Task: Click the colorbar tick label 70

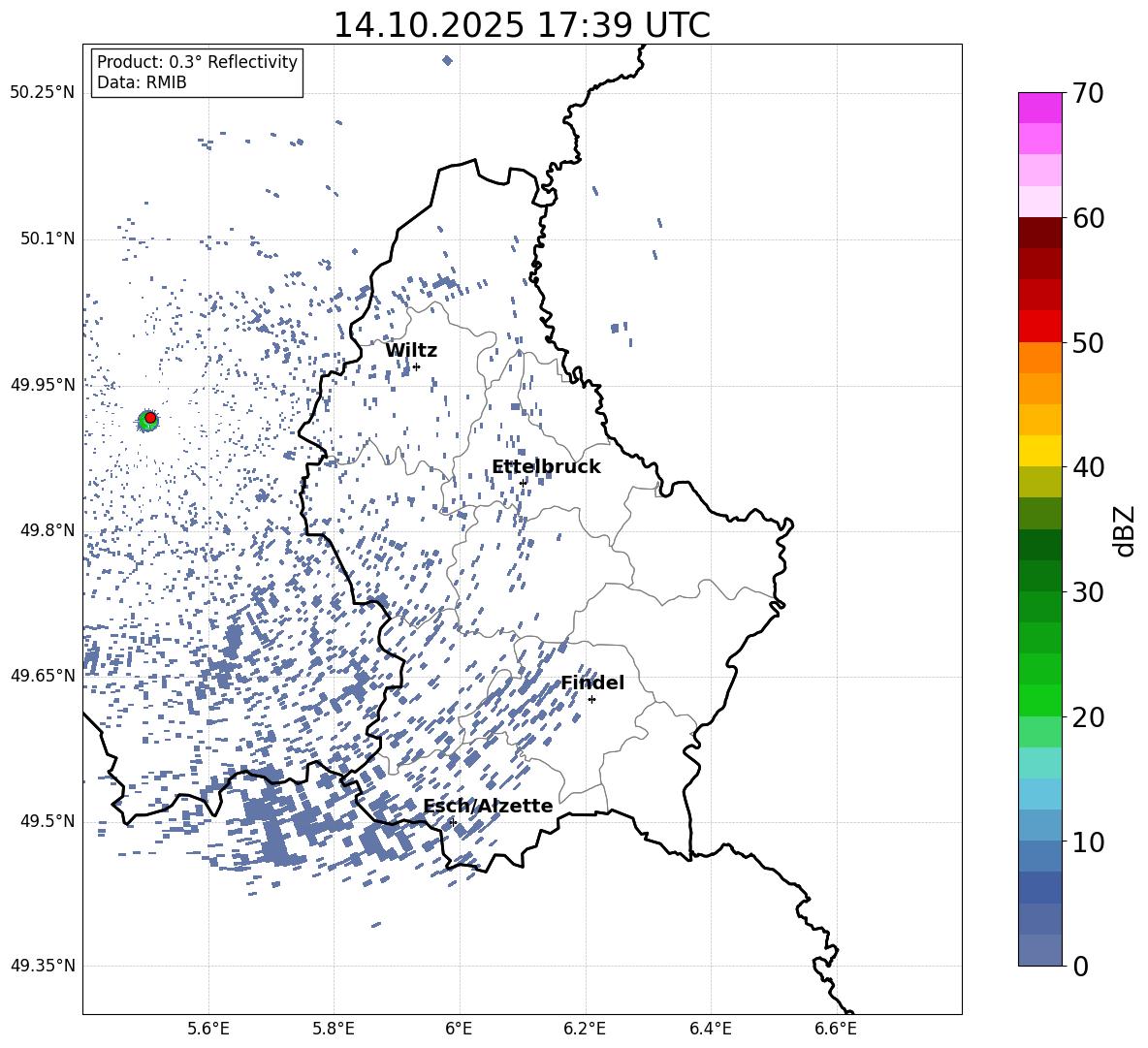Action: 1088,94
